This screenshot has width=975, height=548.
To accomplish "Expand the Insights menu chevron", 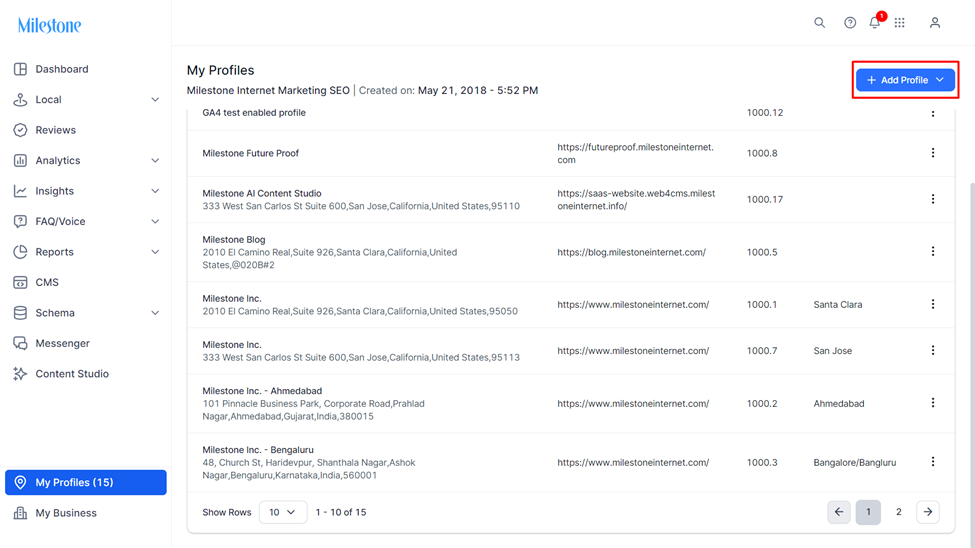I will click(155, 191).
